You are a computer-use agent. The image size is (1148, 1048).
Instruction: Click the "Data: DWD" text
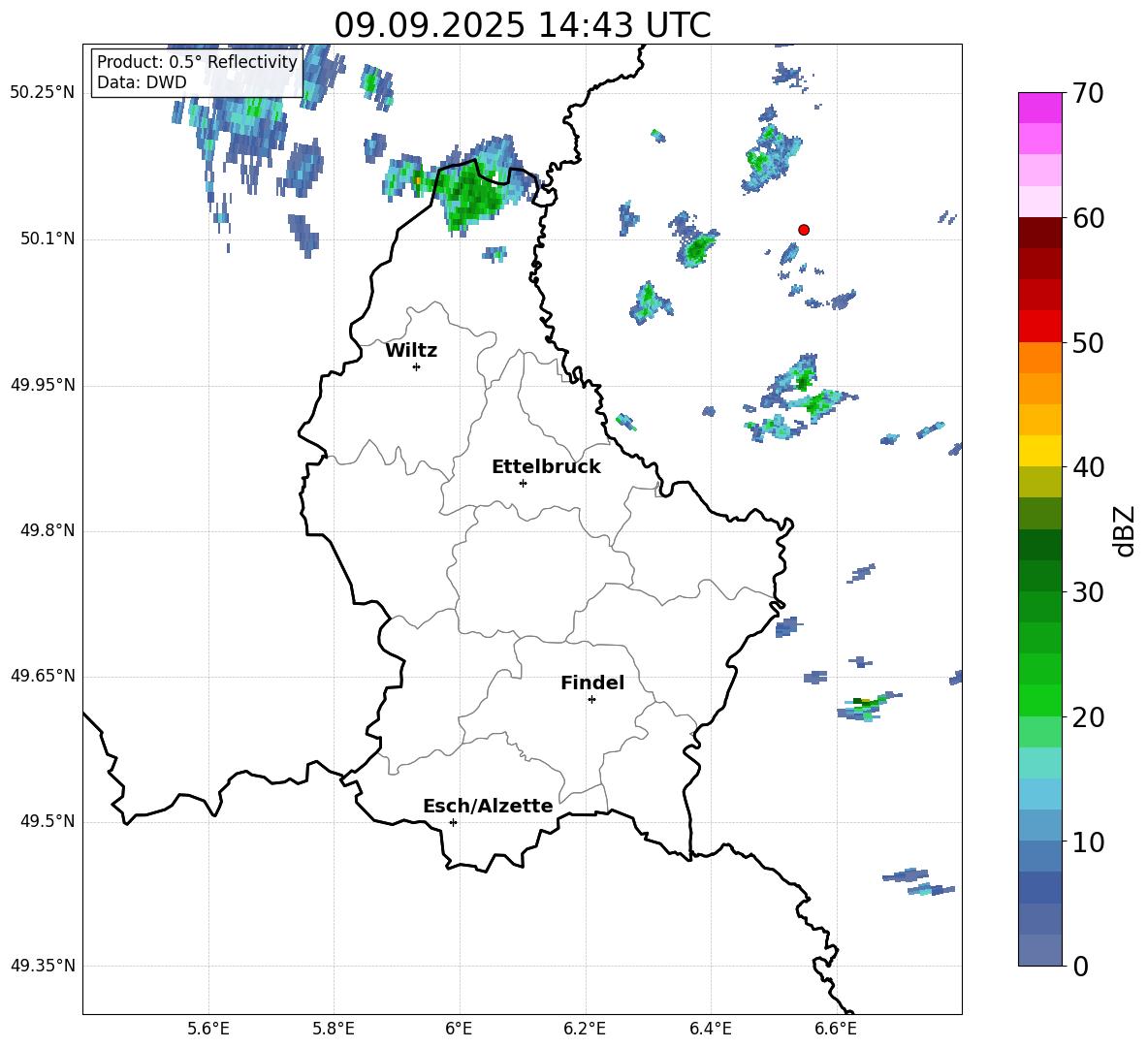coord(142,82)
